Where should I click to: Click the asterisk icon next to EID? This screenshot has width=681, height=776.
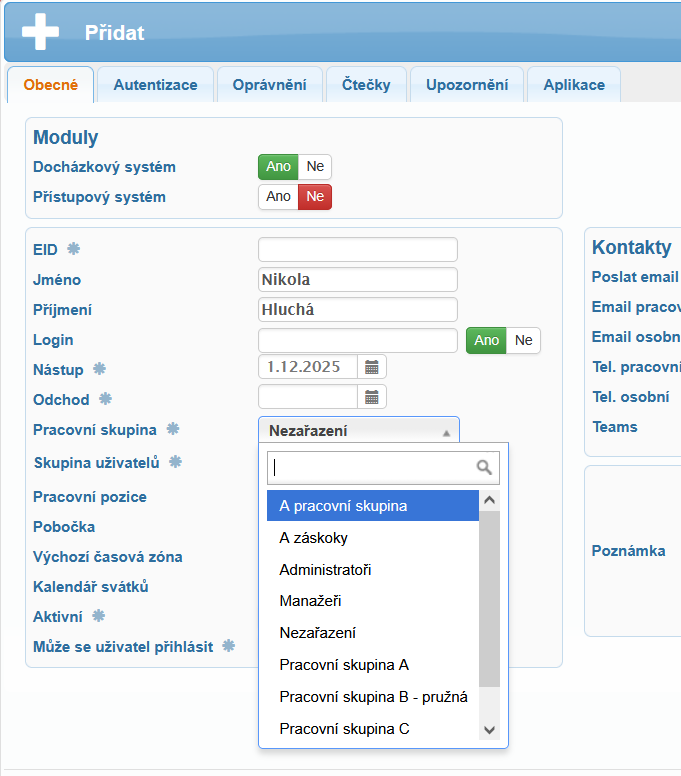pyautogui.click(x=73, y=249)
